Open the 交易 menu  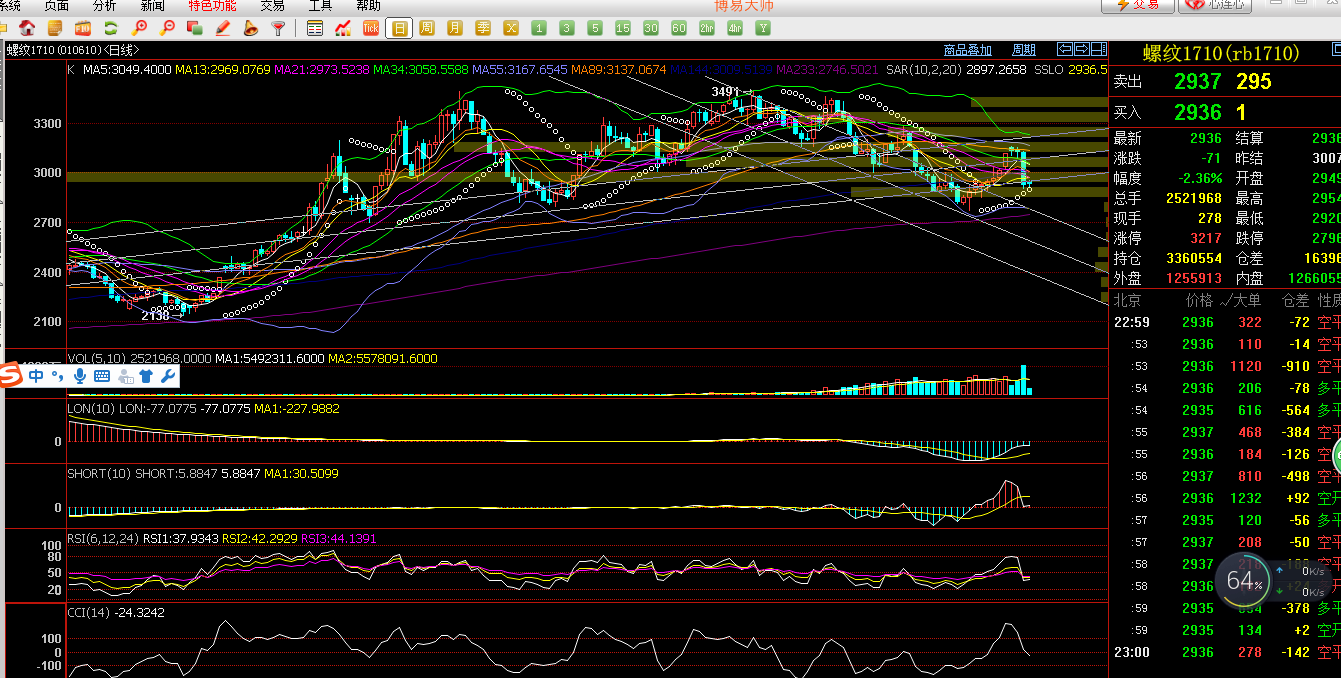tap(272, 5)
